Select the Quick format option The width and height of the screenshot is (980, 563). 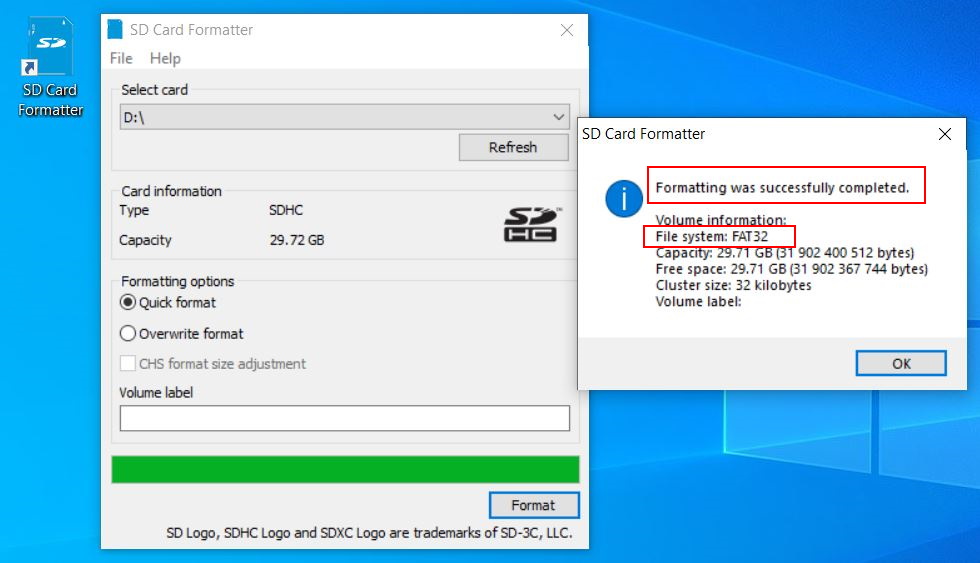(x=168, y=302)
